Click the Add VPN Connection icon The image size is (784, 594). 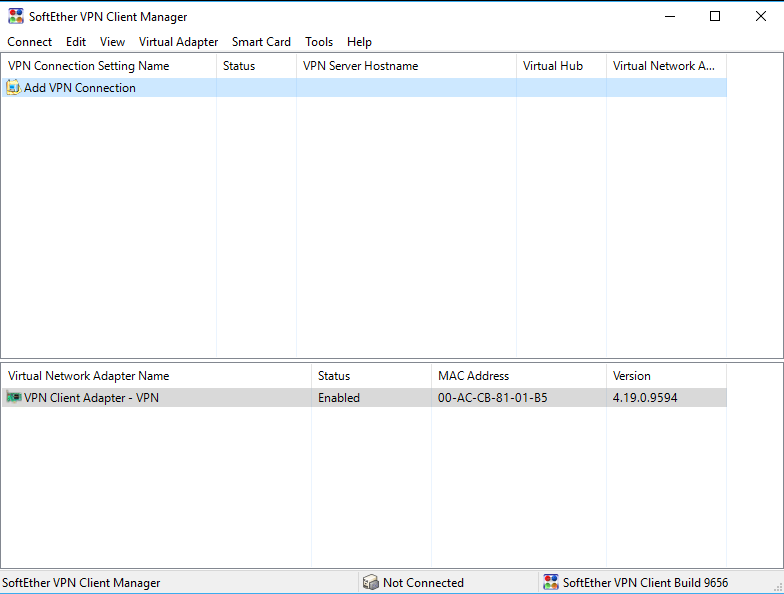(14, 88)
